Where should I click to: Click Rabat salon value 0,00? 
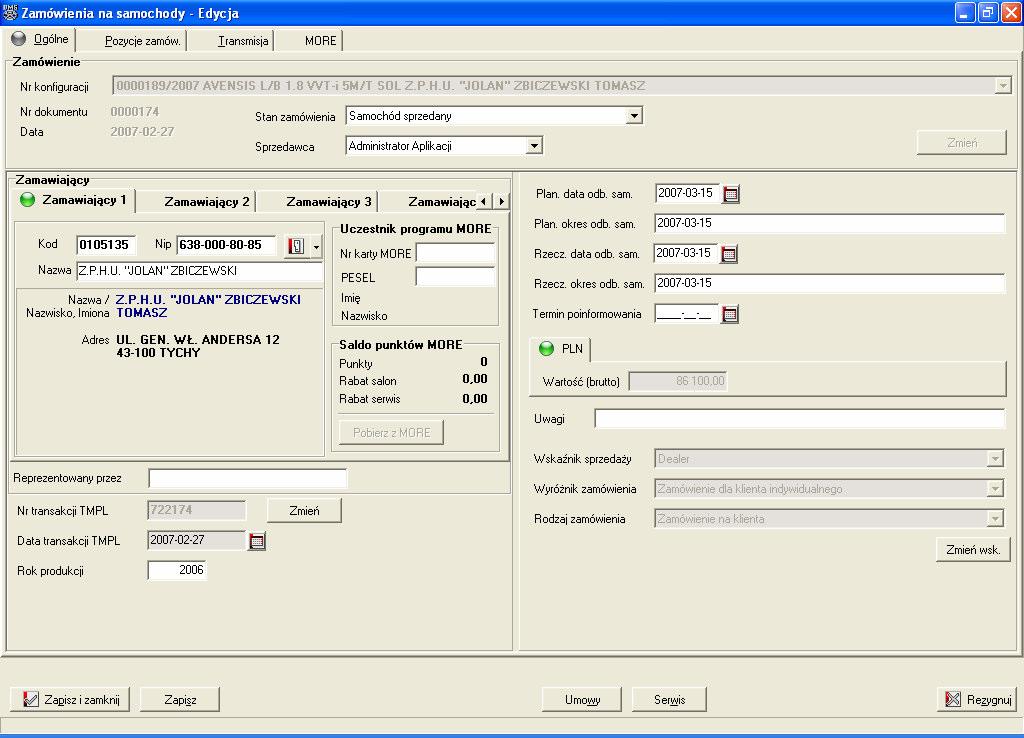pyautogui.click(x=475, y=379)
